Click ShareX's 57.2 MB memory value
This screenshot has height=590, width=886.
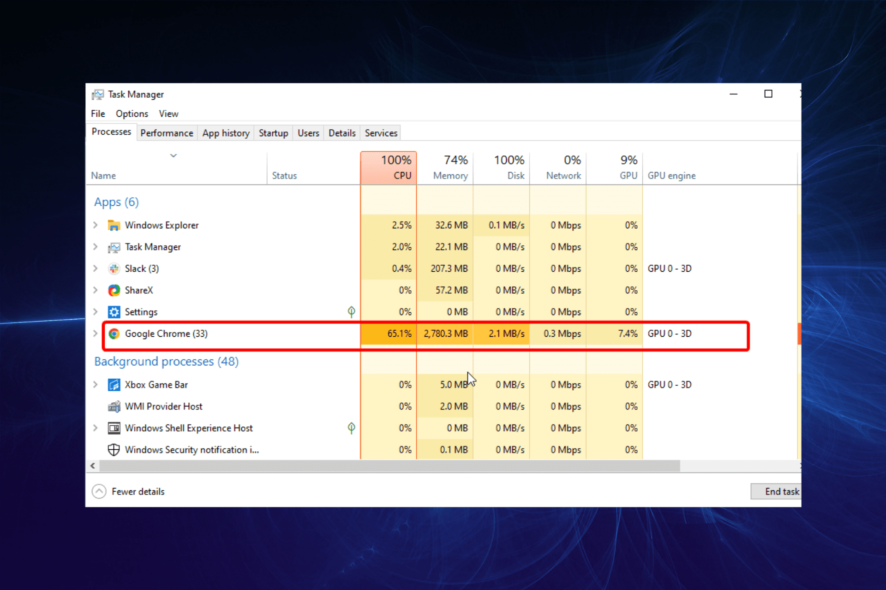[x=451, y=290]
